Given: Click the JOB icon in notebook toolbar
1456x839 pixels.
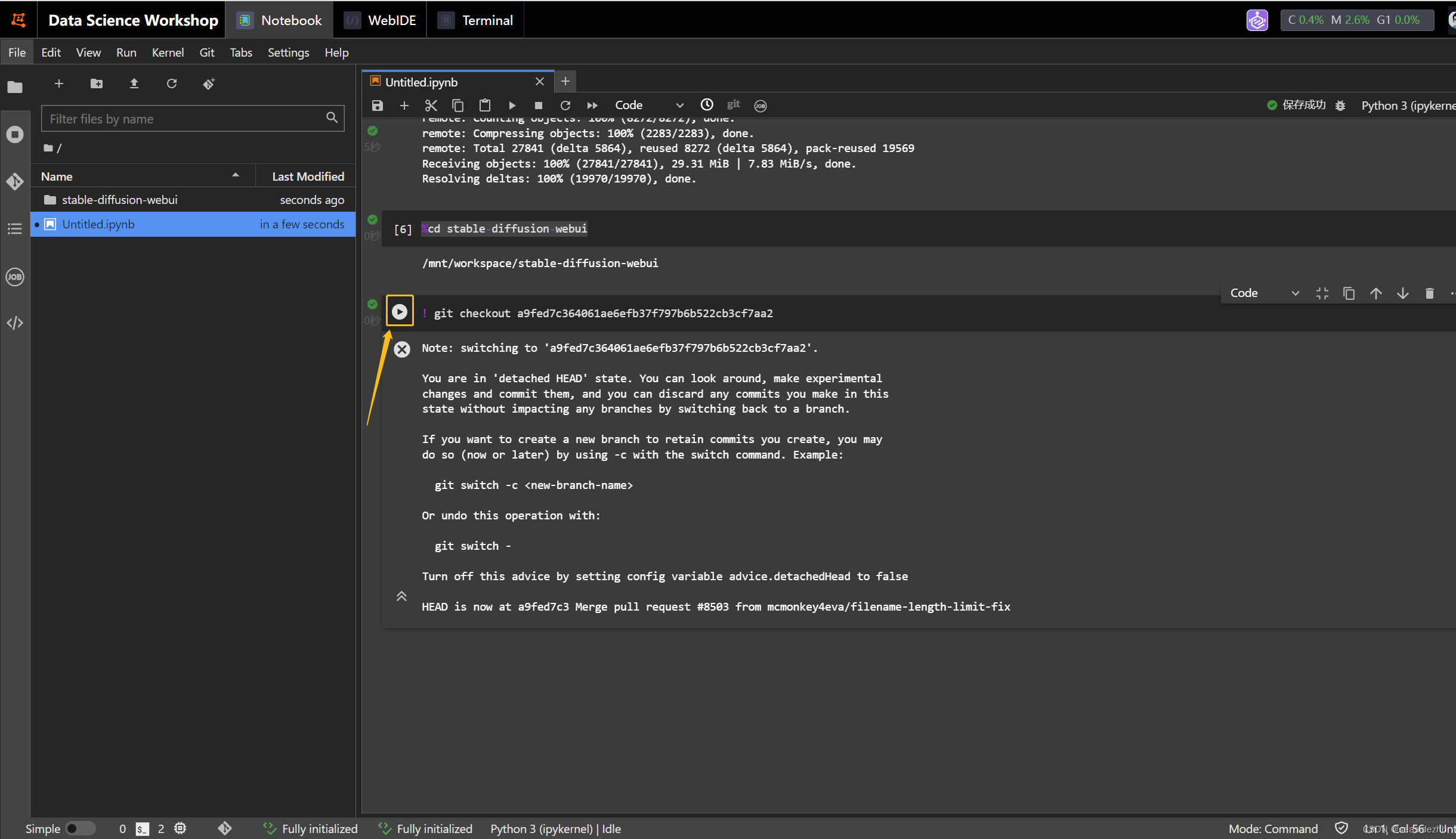Looking at the screenshot, I should pyautogui.click(x=761, y=106).
